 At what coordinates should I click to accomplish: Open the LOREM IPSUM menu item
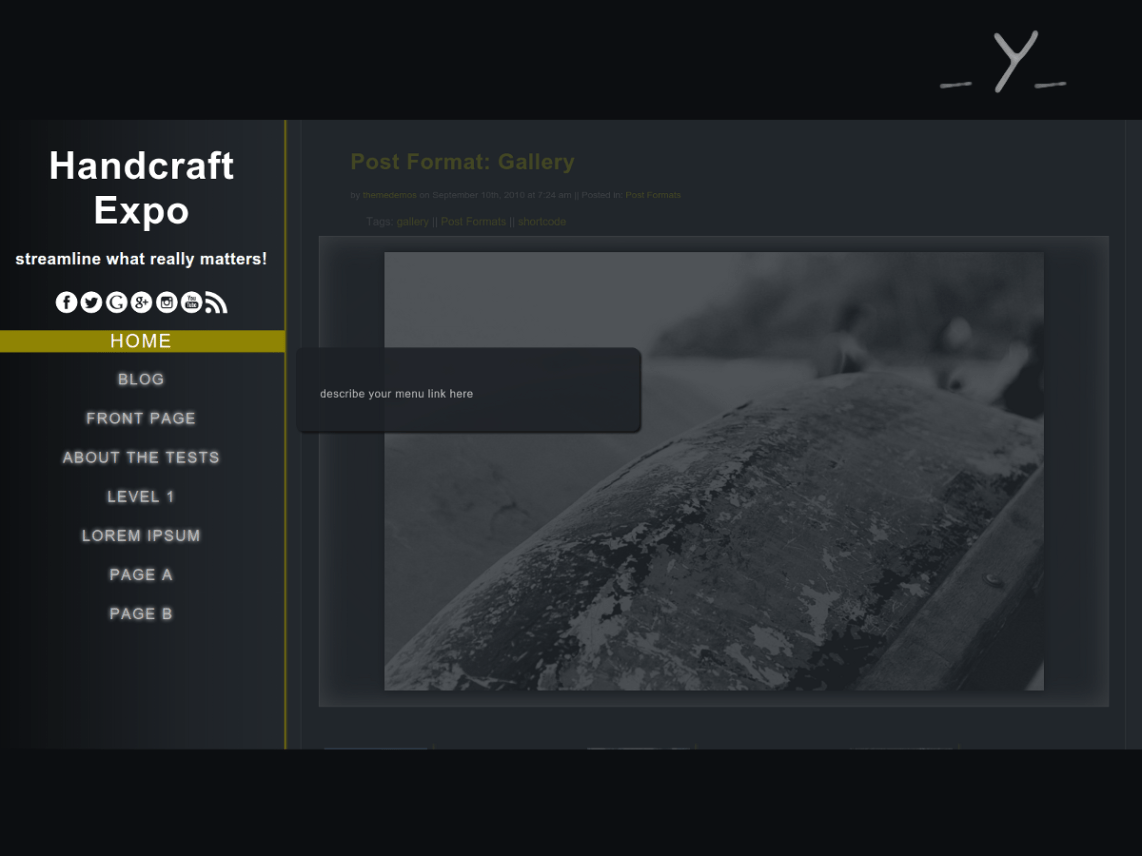[x=140, y=535]
